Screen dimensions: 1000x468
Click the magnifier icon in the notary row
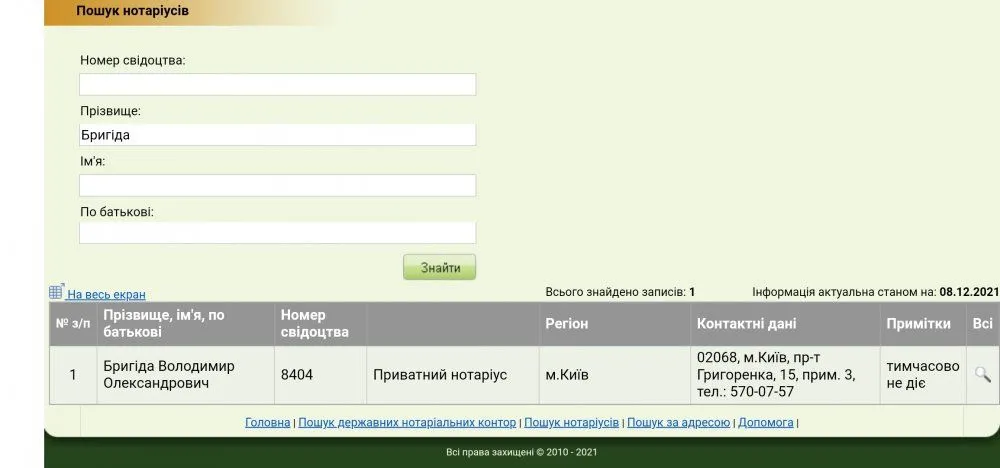[x=982, y=374]
